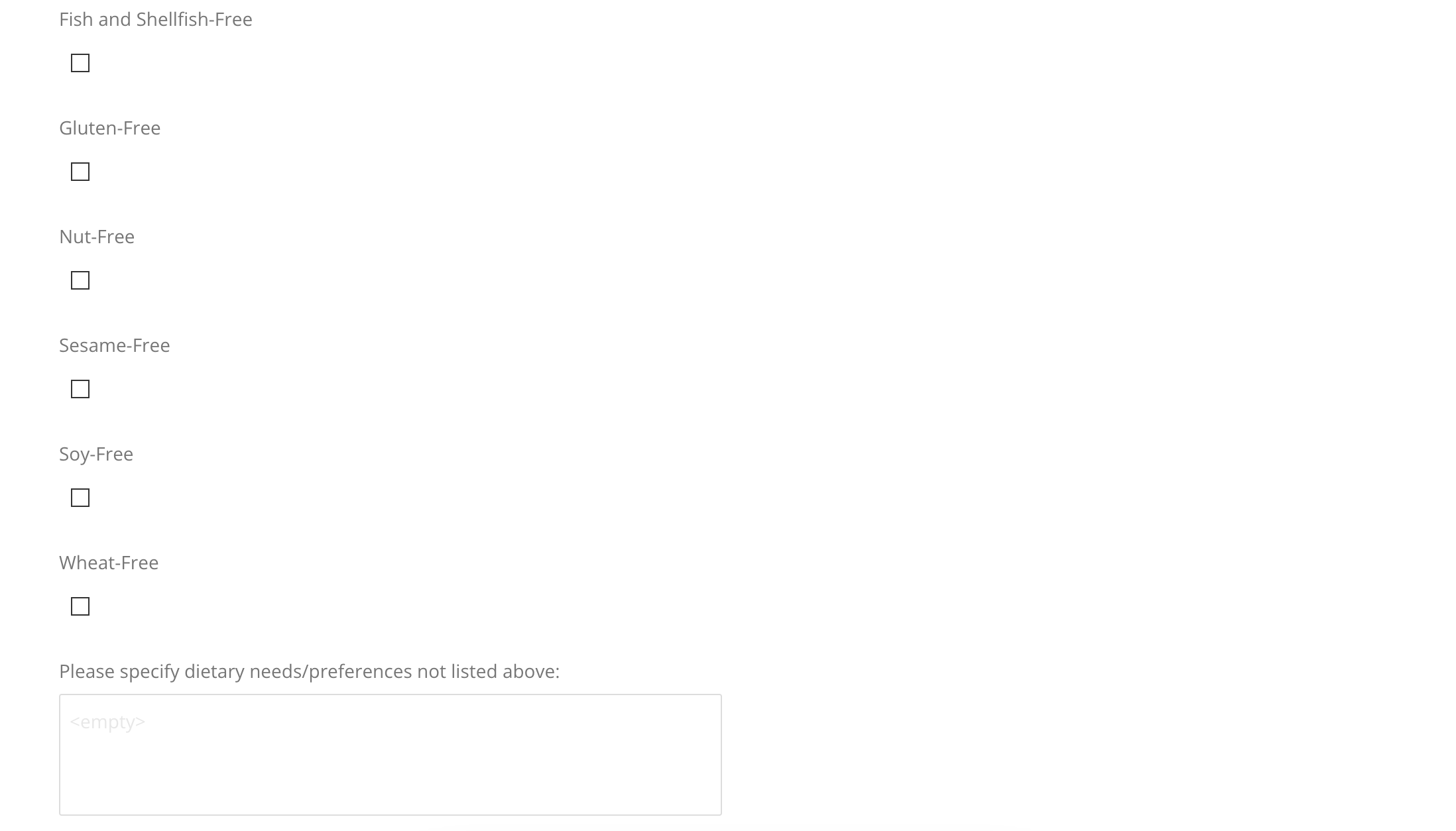Click the Sesame-Free label text

click(x=115, y=345)
